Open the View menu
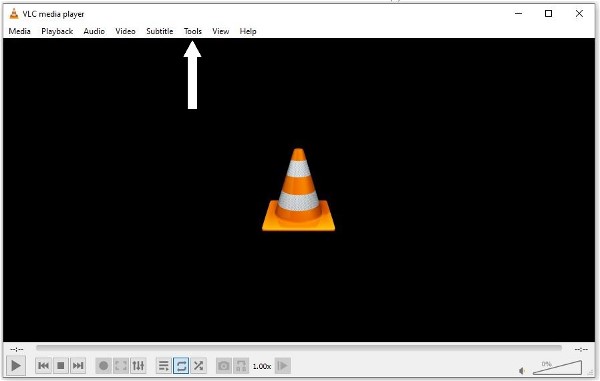This screenshot has width=600, height=381. click(220, 31)
